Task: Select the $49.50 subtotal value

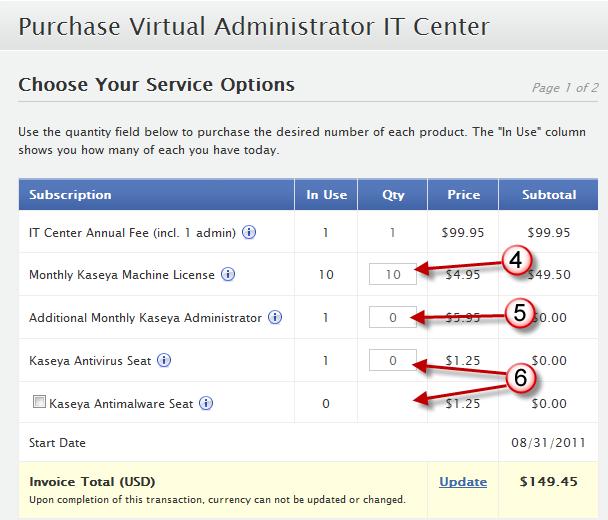Action: coord(549,275)
